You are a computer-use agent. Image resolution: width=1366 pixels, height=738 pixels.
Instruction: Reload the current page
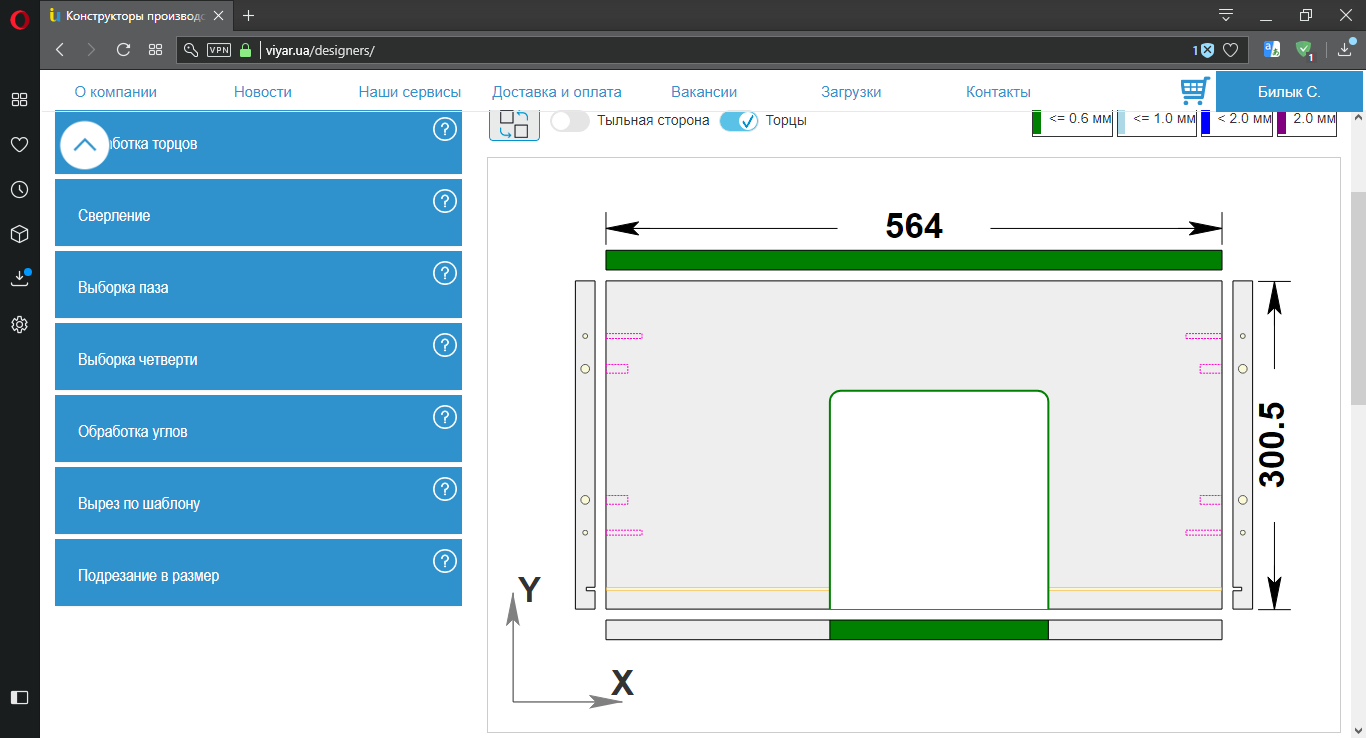coord(124,50)
